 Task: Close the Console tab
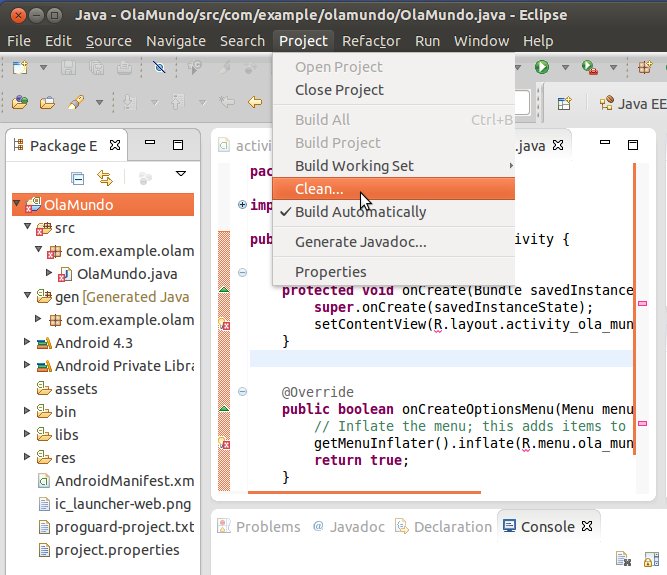(x=587, y=527)
